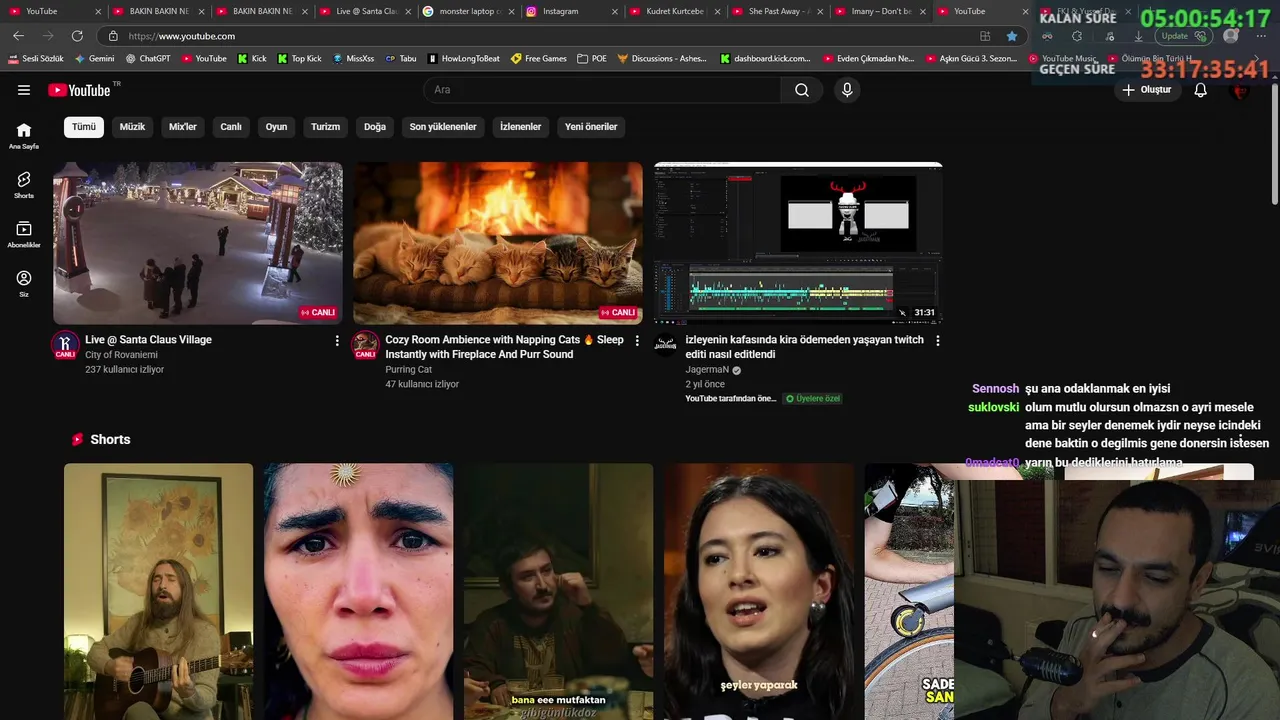This screenshot has width=1280, height=720.
Task: Open the HowLongToBeat bookmark
Action: pyautogui.click(x=463, y=59)
